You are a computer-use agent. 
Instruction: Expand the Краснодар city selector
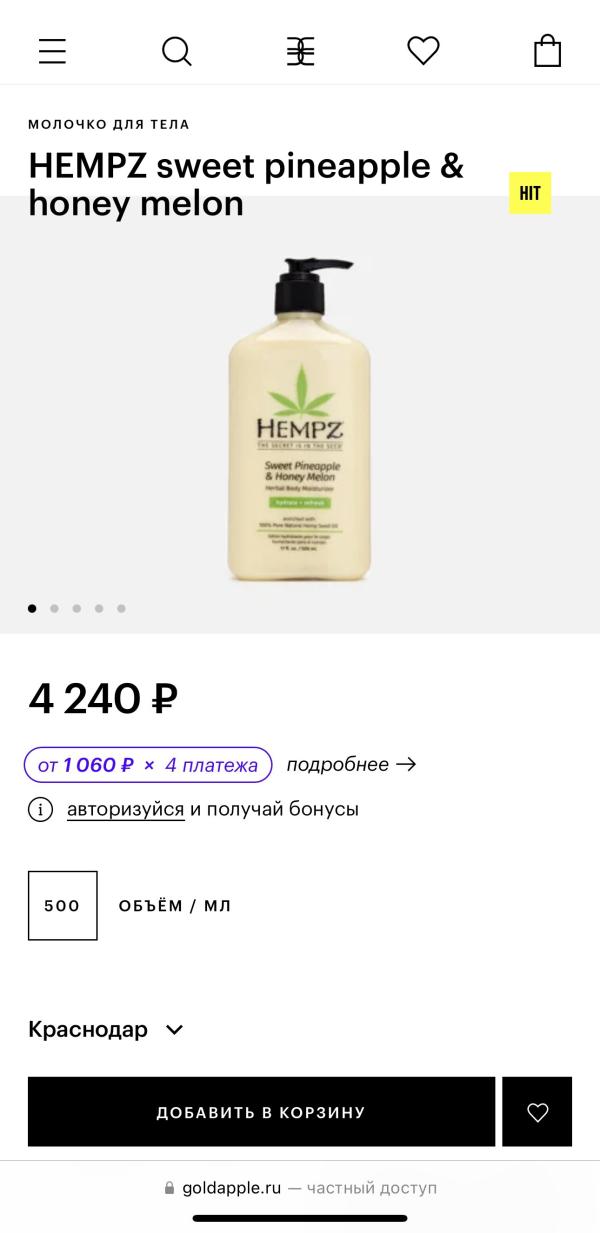(x=88, y=1029)
